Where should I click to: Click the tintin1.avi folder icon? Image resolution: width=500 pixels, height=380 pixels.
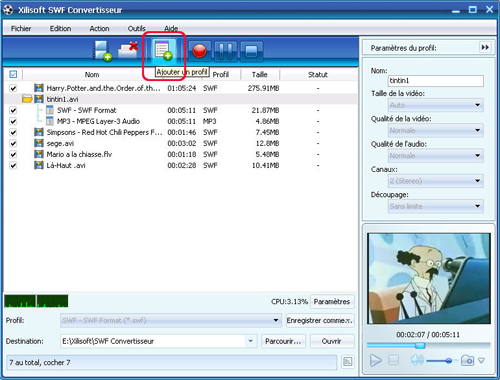(x=27, y=99)
